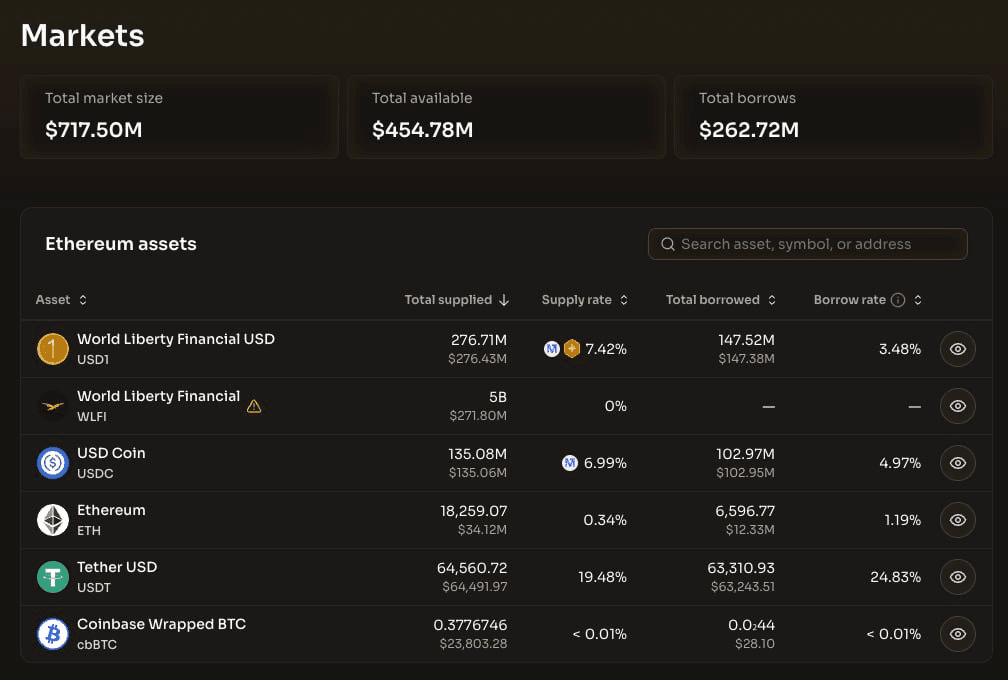1008x680 pixels.
Task: Click the $717.50M market size value
Action: [94, 130]
